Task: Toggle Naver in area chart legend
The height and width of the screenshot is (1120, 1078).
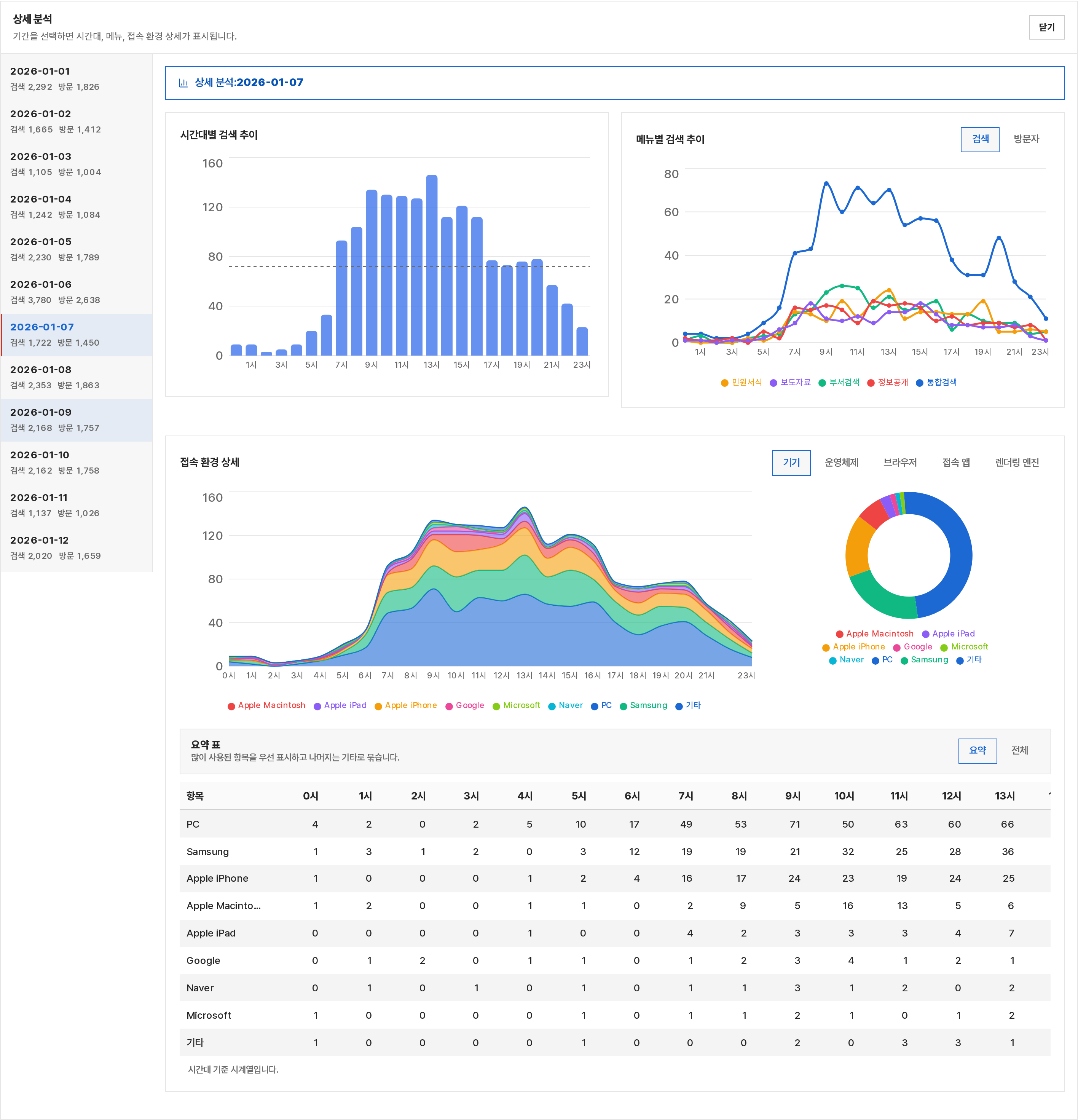Action: pyautogui.click(x=566, y=706)
